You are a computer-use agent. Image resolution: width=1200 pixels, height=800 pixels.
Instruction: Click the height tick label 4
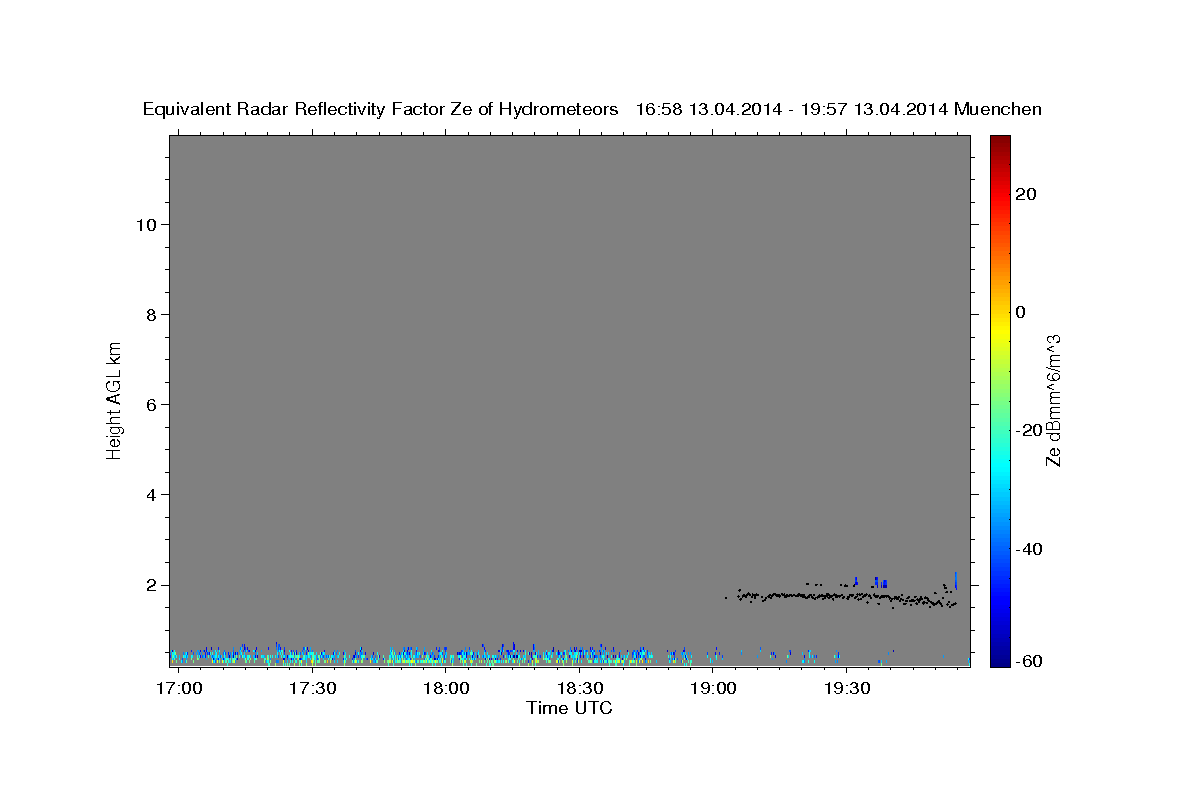tap(150, 495)
